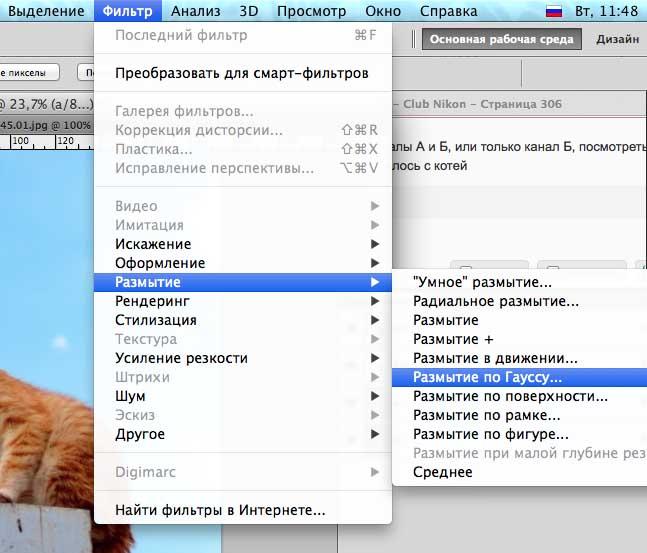The width and height of the screenshot is (647, 553).
Task: Expand the Усиление резкости submenu
Action: (x=243, y=358)
